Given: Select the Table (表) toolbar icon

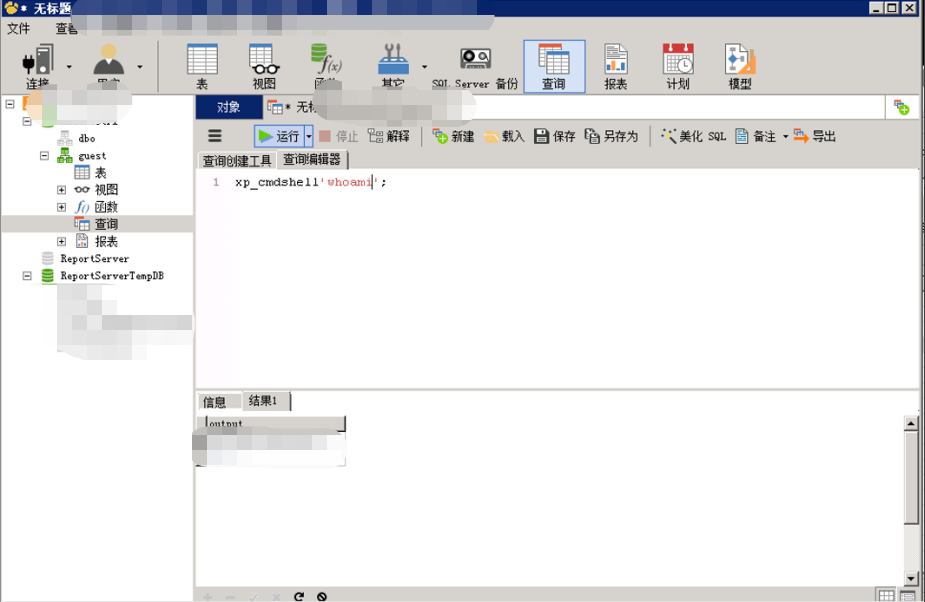Looking at the screenshot, I should [202, 67].
